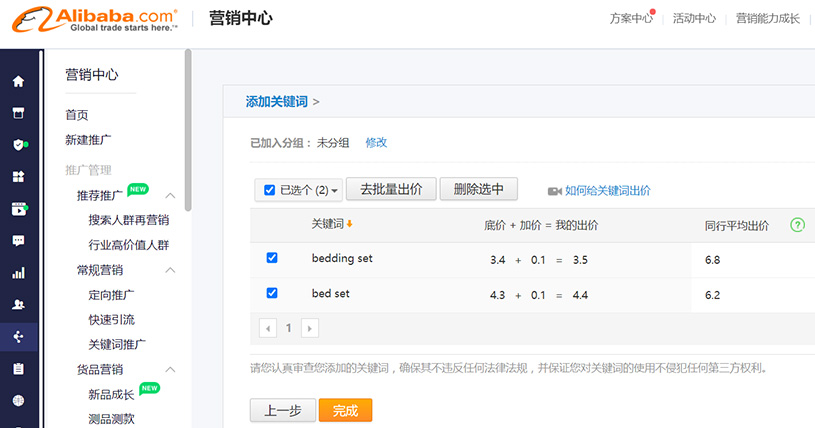Open the home icon in dark sidebar
The width and height of the screenshot is (815, 428).
(18, 81)
